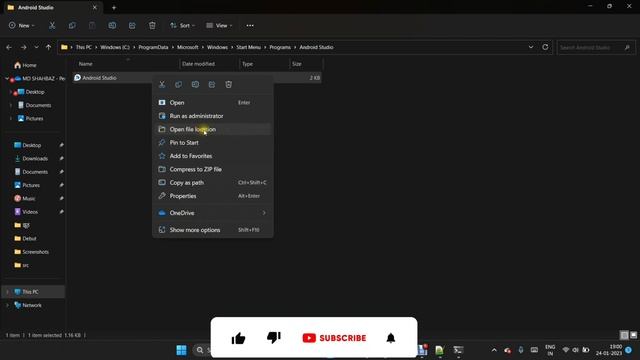Viewport: 640px width, 360px height.
Task: Select the Android Studio shortcut file
Action: 99,78
